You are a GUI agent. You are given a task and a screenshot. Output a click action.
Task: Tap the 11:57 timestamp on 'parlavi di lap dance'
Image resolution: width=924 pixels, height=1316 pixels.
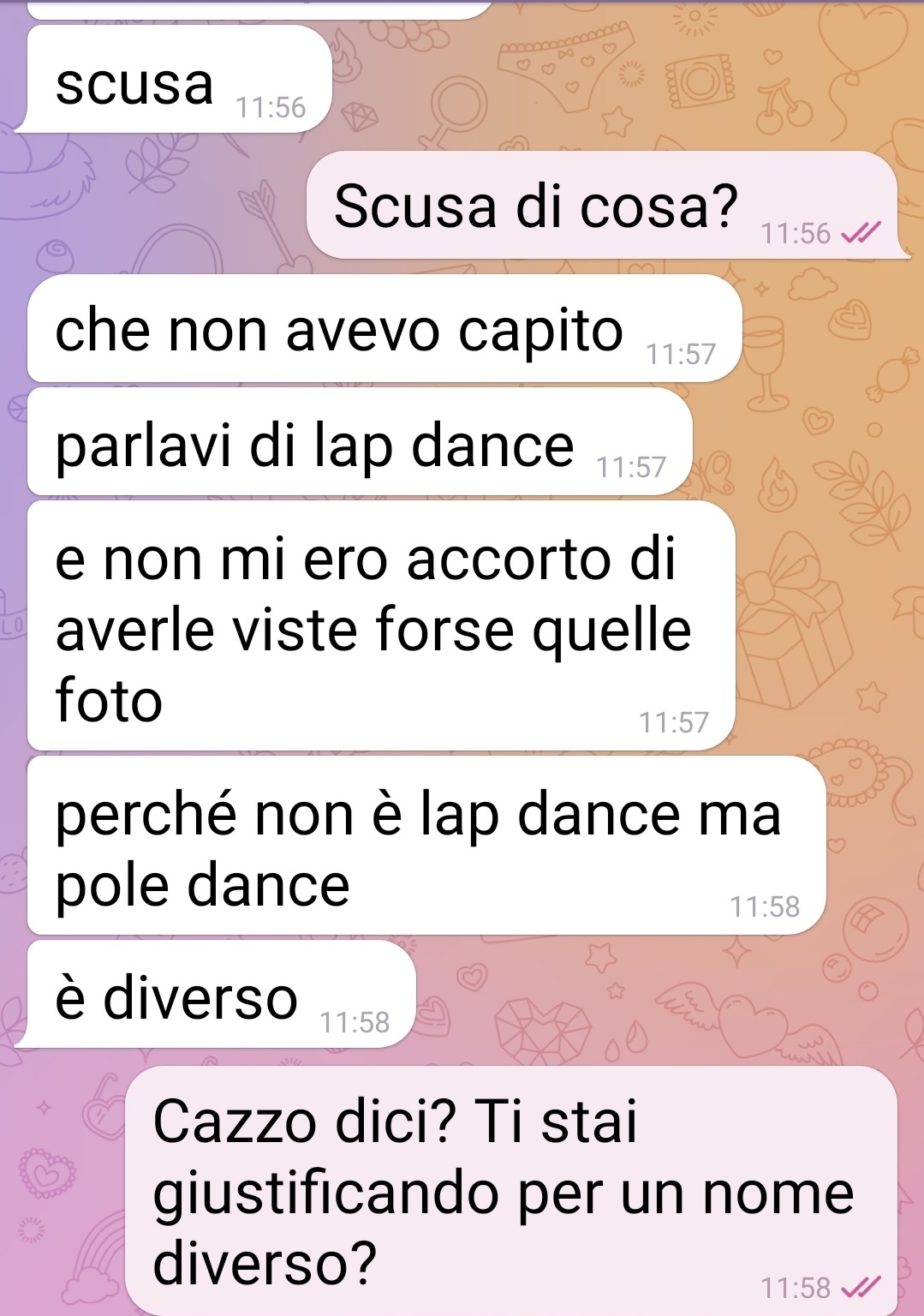pos(631,467)
